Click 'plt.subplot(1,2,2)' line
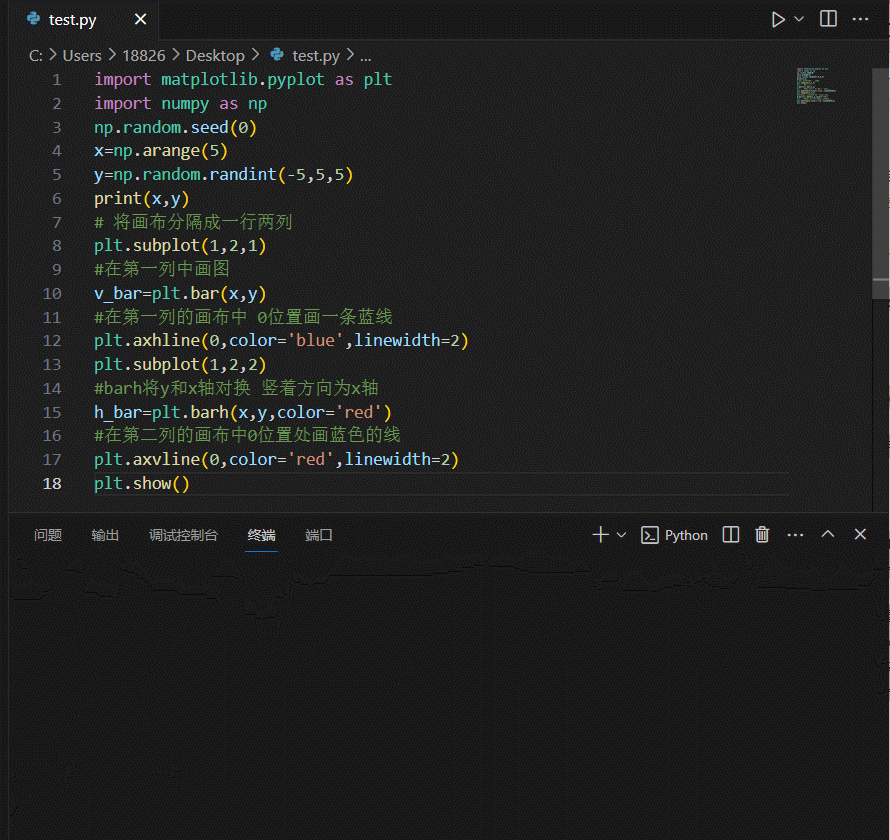The width and height of the screenshot is (890, 840). tap(180, 364)
